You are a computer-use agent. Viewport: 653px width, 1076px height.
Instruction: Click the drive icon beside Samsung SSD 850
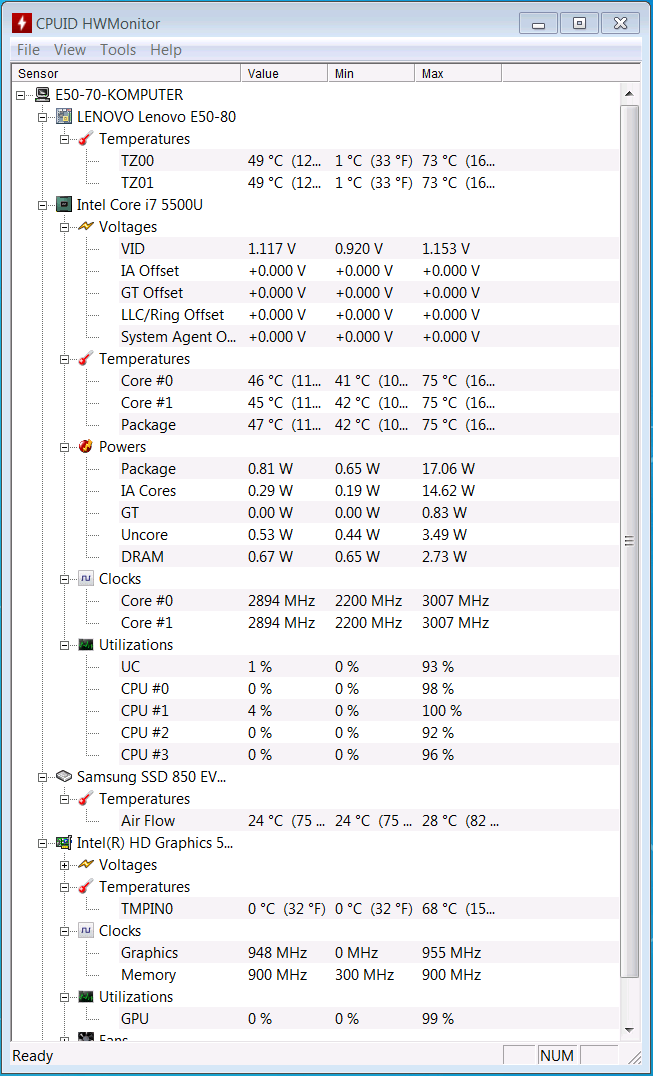coord(64,777)
